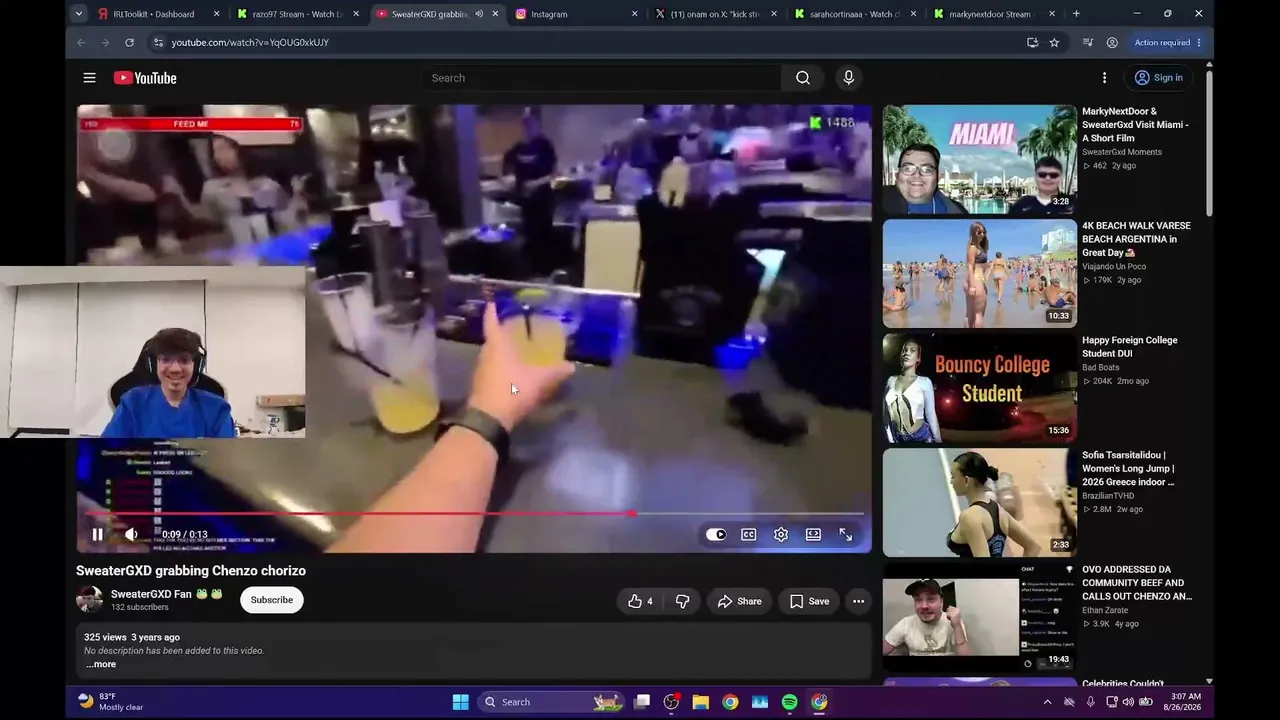Switch to the Instagram tab

coord(574,14)
